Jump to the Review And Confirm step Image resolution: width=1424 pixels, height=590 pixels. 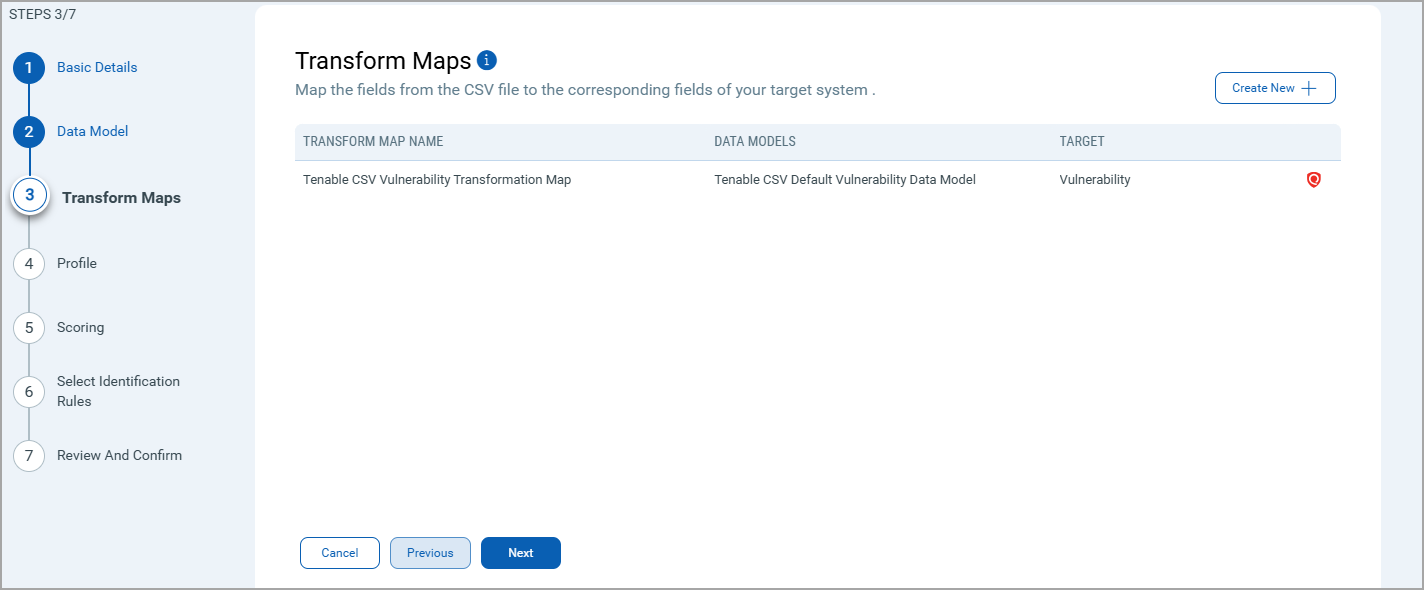119,456
